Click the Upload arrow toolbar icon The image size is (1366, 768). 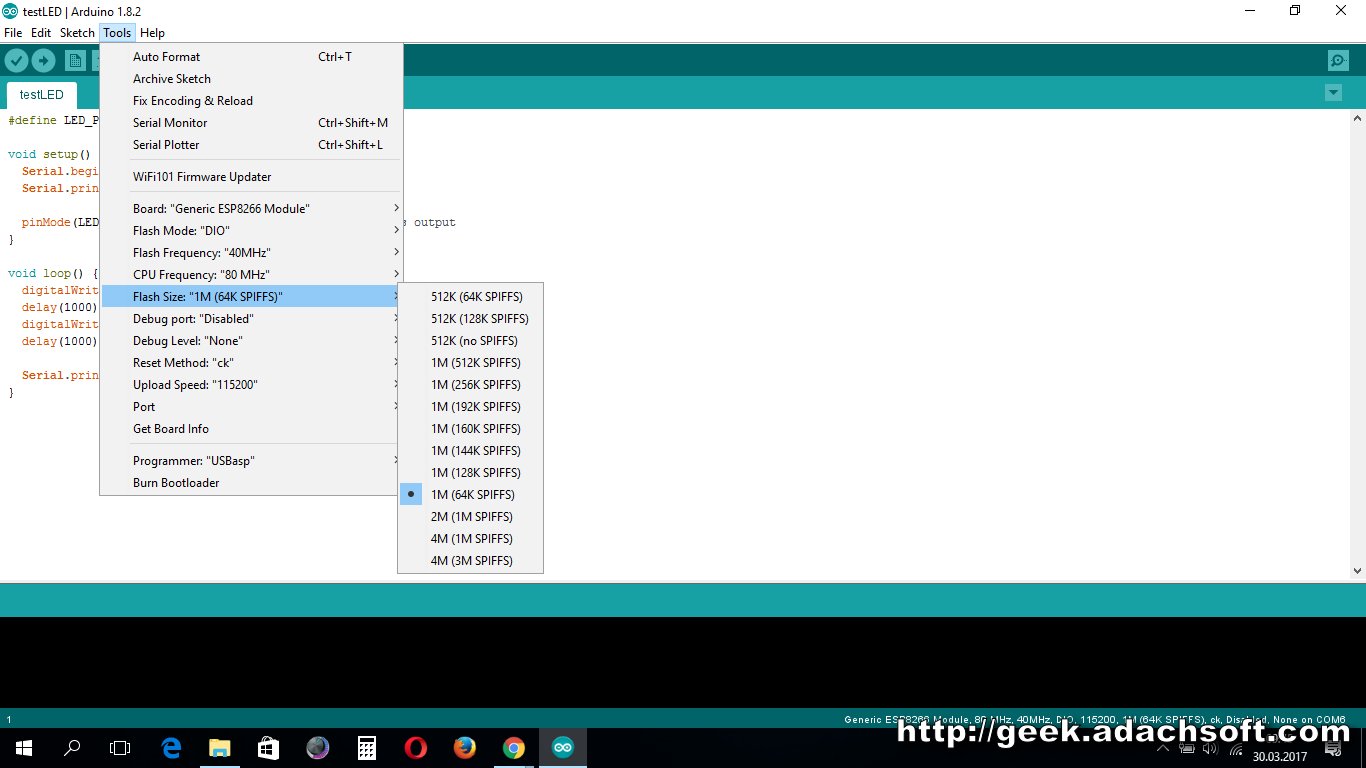tap(43, 61)
